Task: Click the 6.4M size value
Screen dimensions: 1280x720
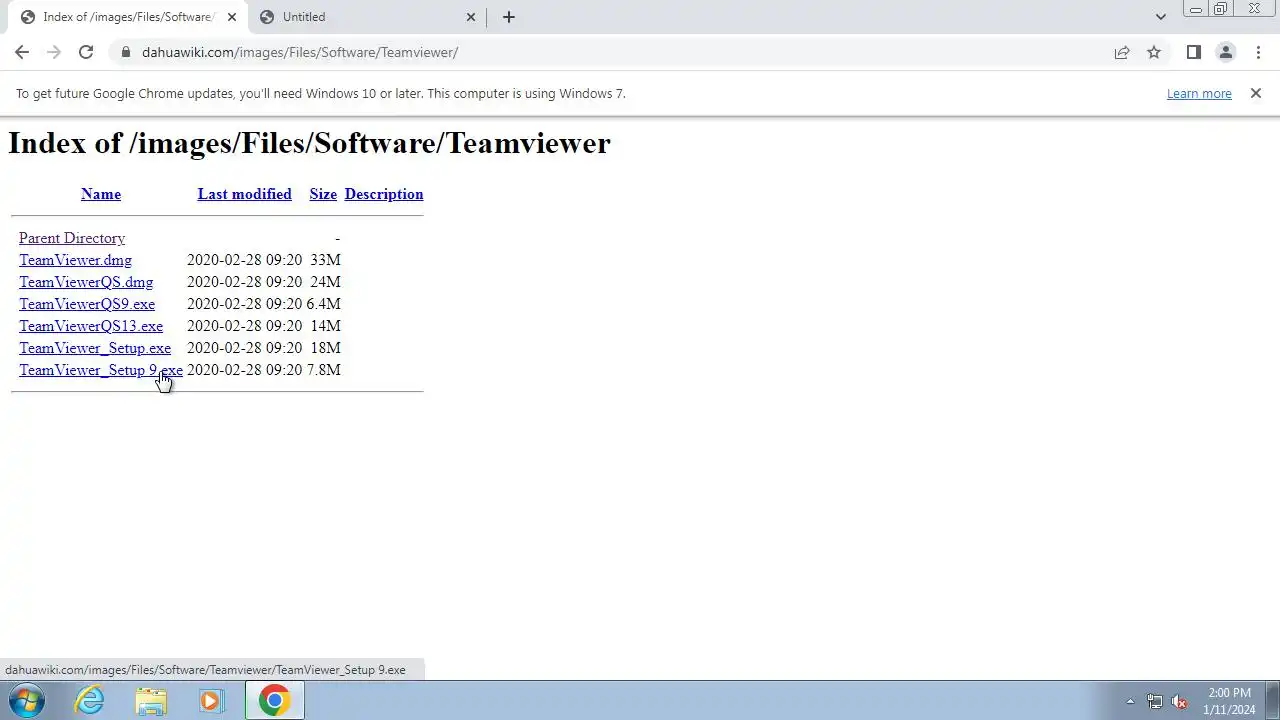Action: coord(323,304)
